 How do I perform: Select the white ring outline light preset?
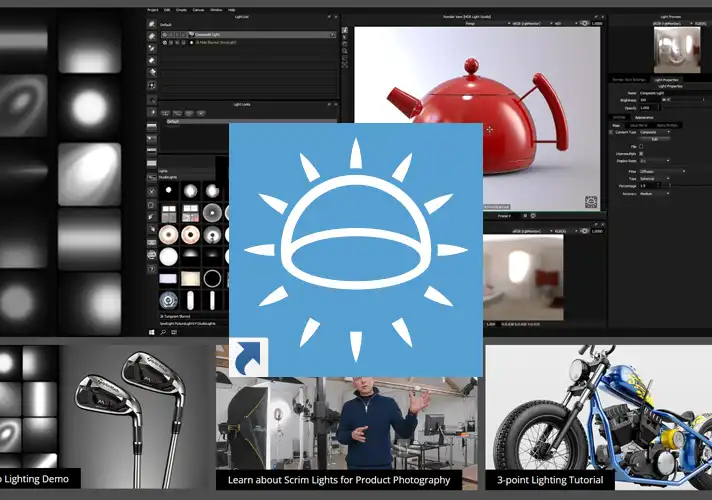(x=212, y=278)
